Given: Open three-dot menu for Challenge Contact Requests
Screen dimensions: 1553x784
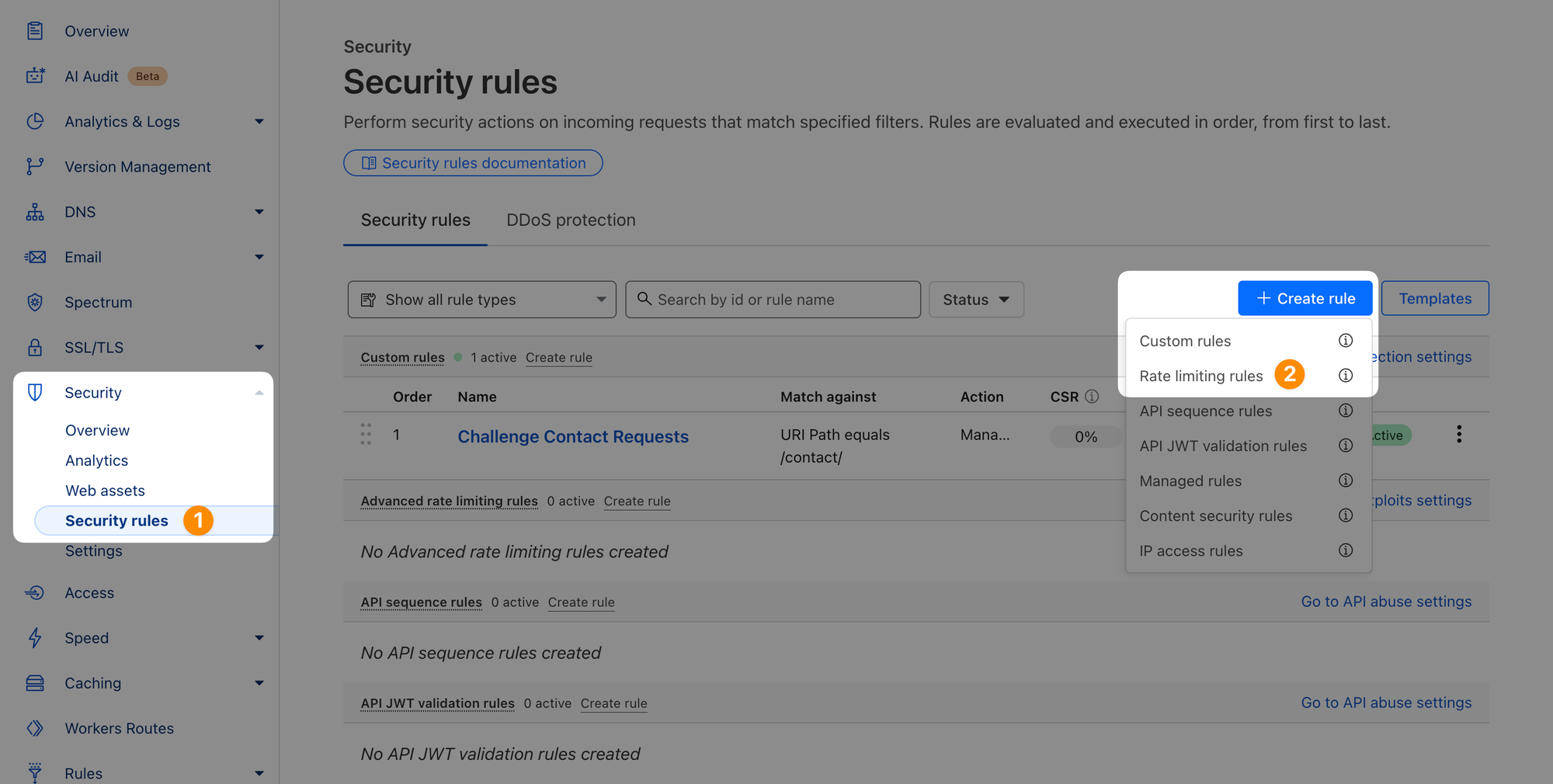Looking at the screenshot, I should pos(1459,434).
